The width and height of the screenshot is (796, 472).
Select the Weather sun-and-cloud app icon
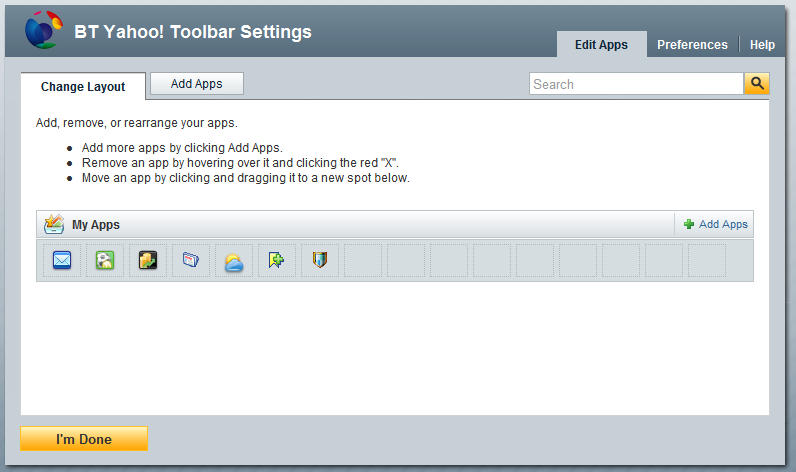234,262
